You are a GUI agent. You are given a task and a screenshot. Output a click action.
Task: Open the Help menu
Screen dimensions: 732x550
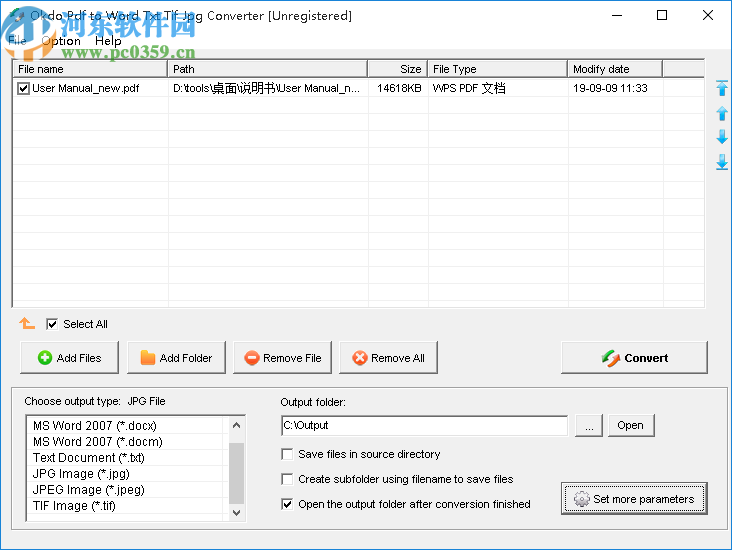coord(108,41)
